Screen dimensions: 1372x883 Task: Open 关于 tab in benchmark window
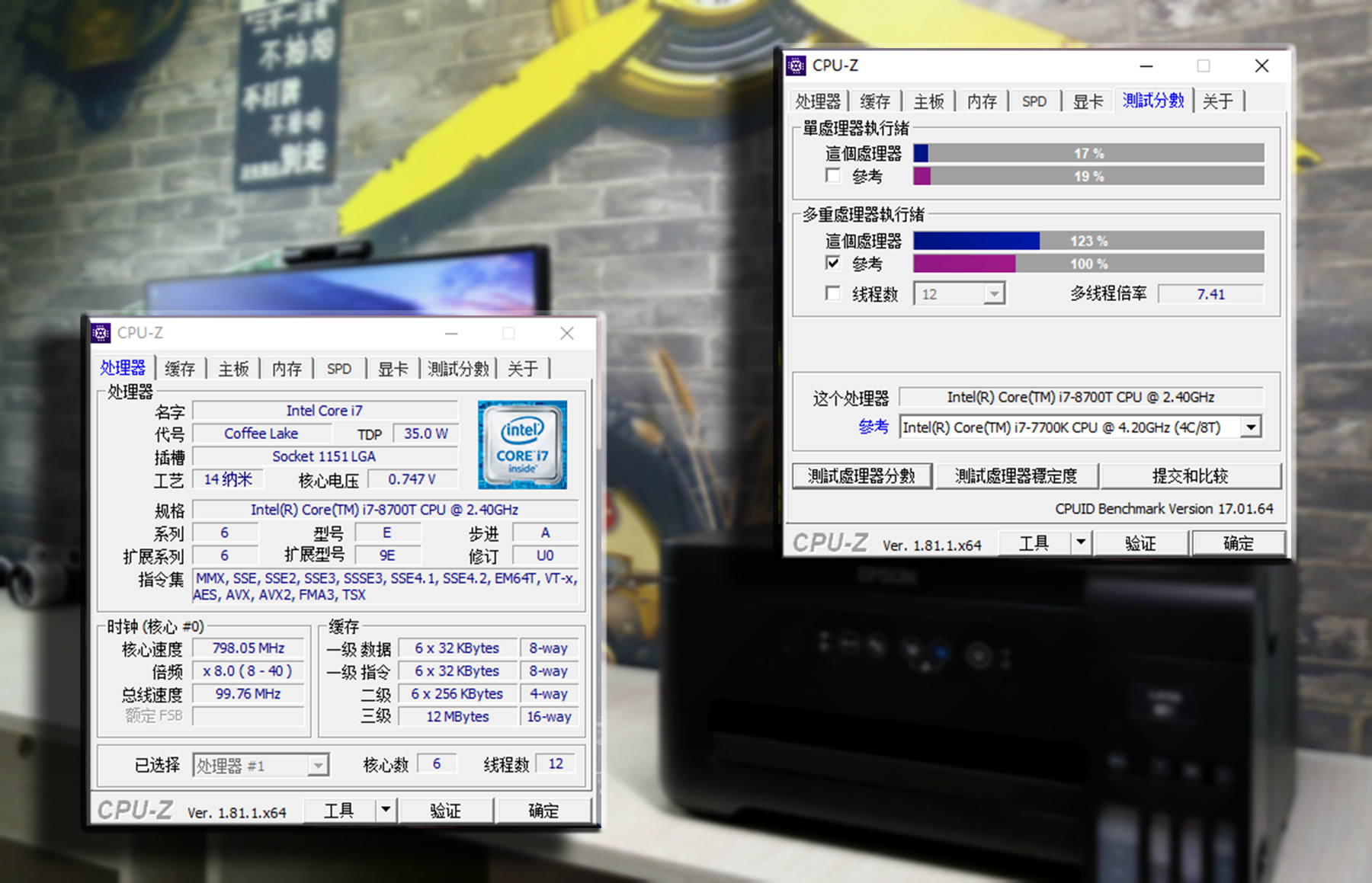[x=1218, y=101]
